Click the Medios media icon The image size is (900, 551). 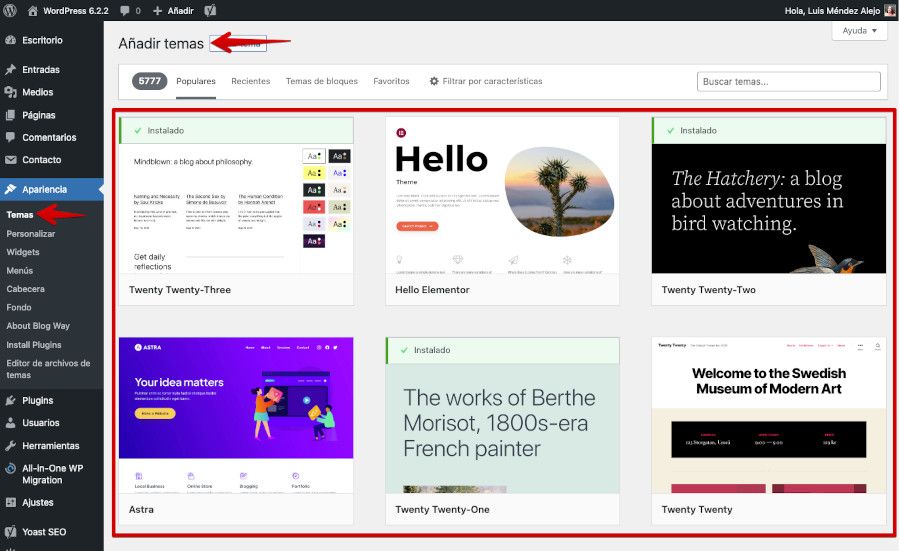(10, 92)
